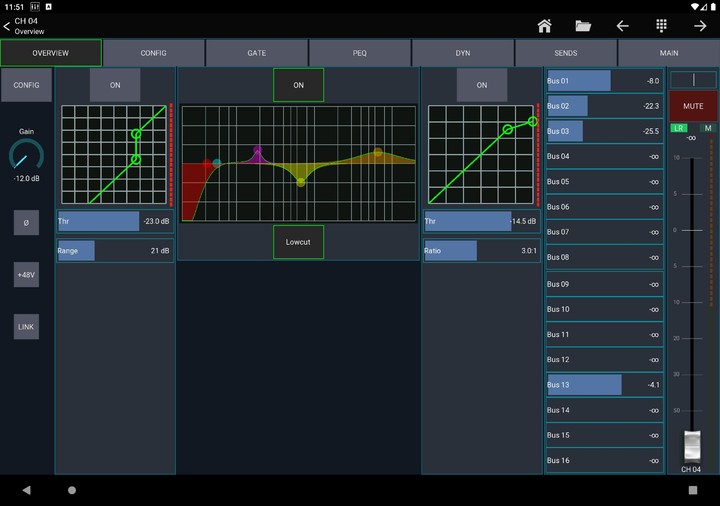
Task: Toggle the compressor ON button
Action: click(x=481, y=86)
